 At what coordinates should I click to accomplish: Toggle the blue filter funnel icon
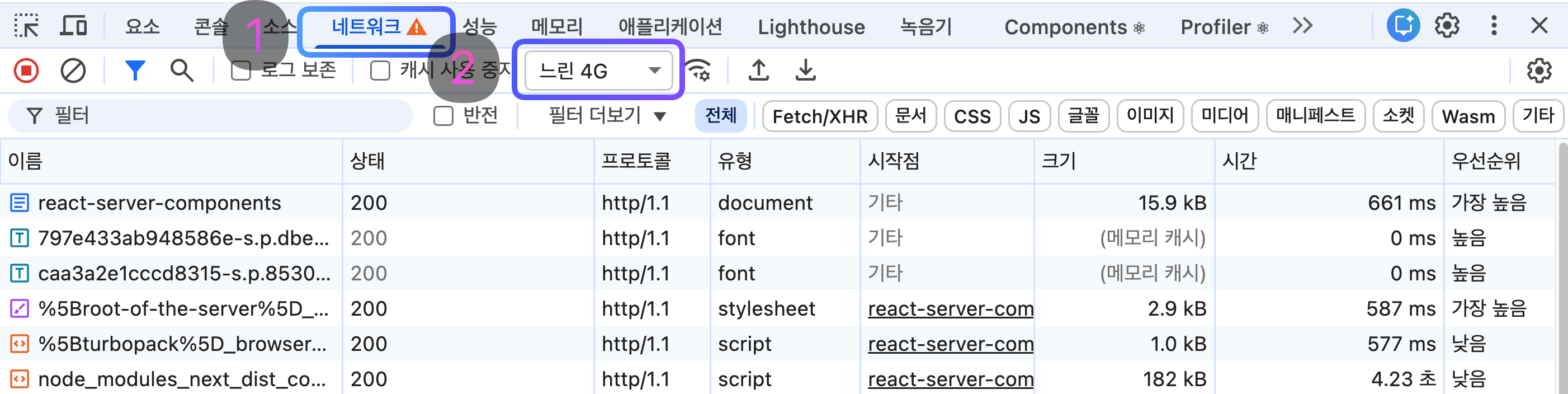[x=135, y=71]
